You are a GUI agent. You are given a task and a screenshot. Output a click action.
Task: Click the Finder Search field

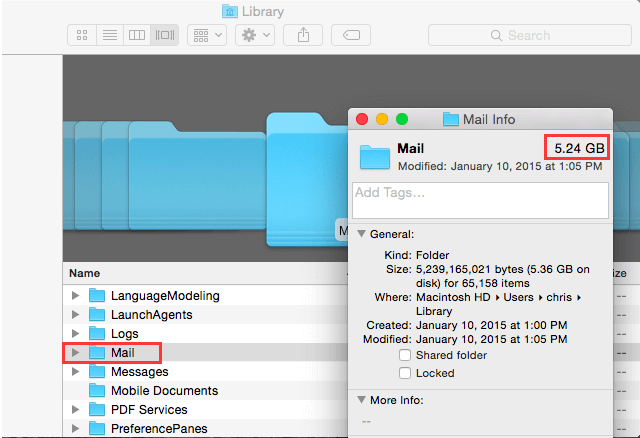coord(530,35)
